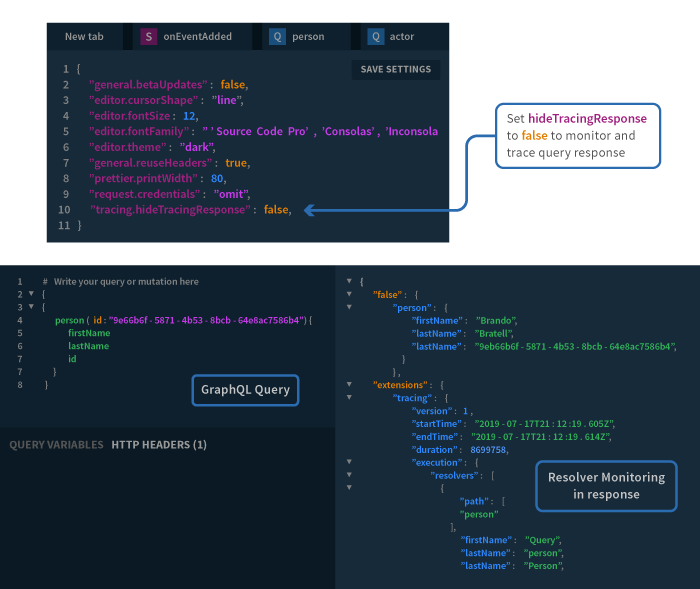Collapse the query block at line 2

pos(31,294)
